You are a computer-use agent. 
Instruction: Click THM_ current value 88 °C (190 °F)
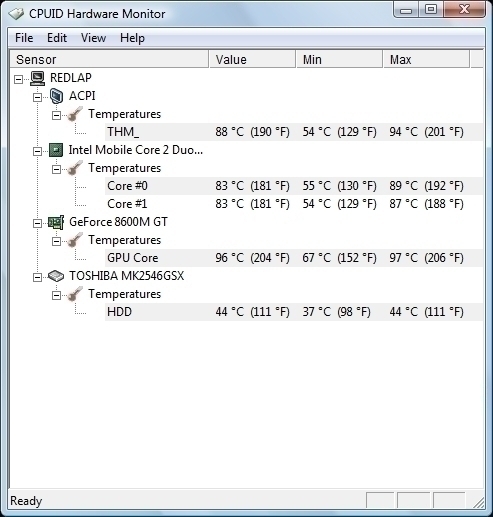[252, 132]
